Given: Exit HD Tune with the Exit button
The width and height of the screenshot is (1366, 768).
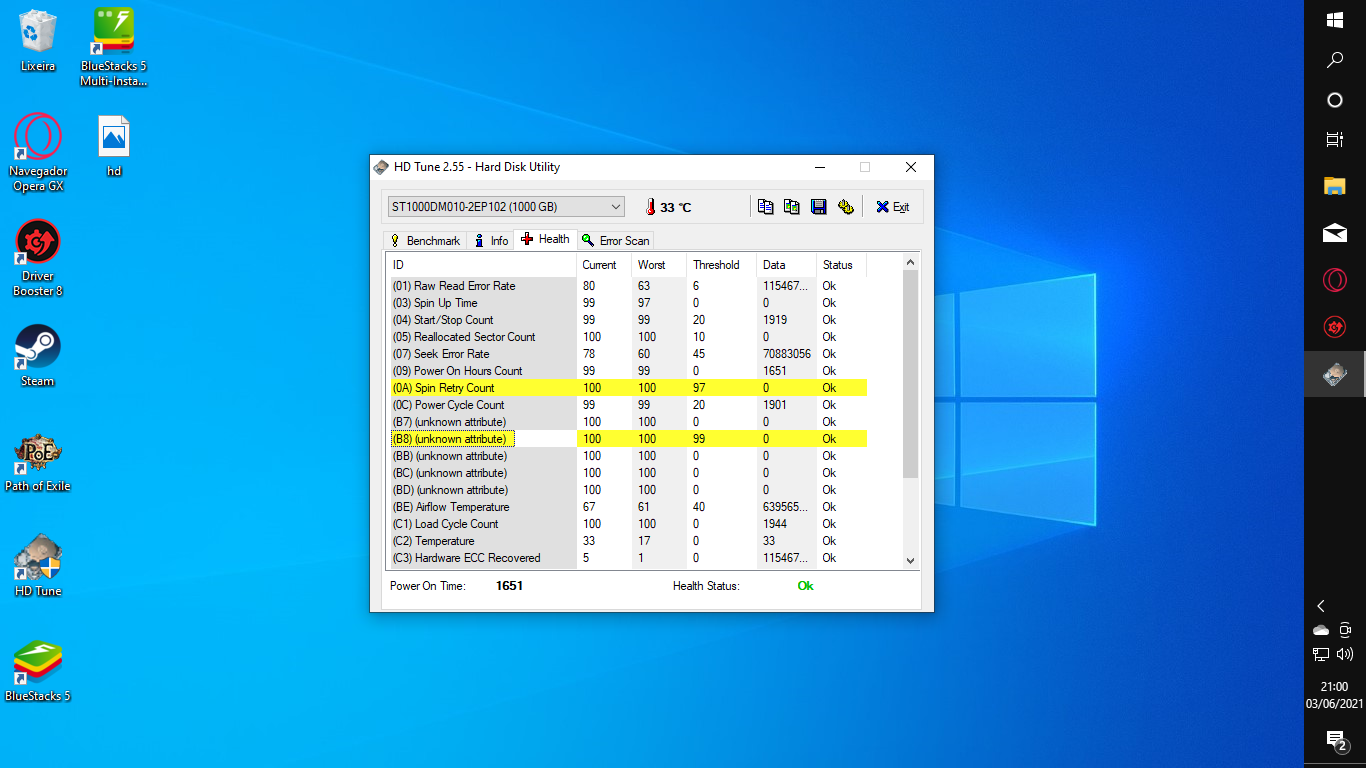Looking at the screenshot, I should pyautogui.click(x=892, y=207).
